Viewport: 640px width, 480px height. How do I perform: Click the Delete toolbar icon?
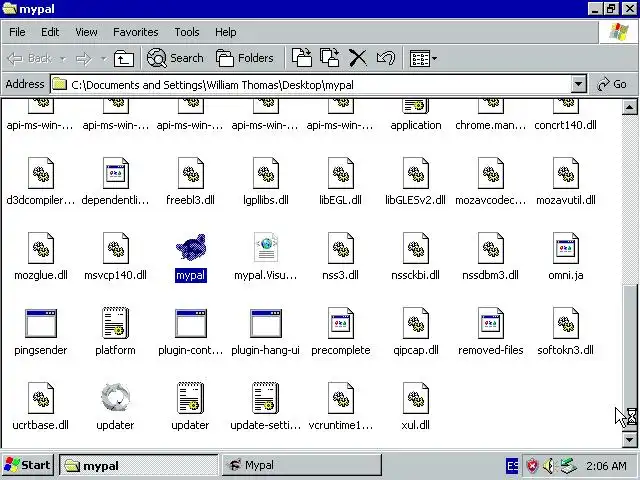point(358,58)
